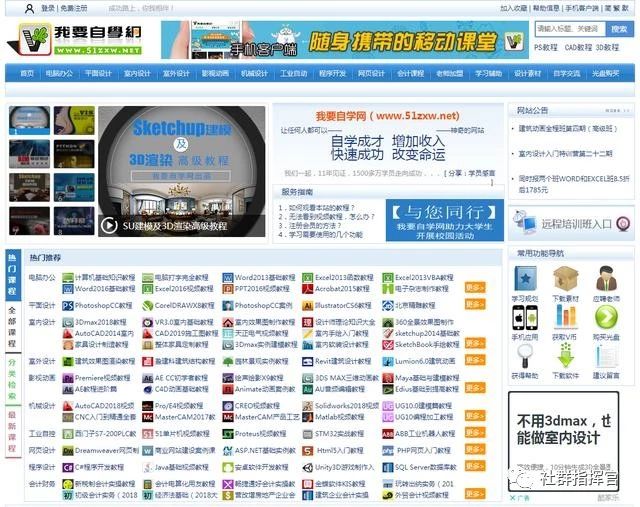Click the 免费注册 register link

tap(74, 8)
